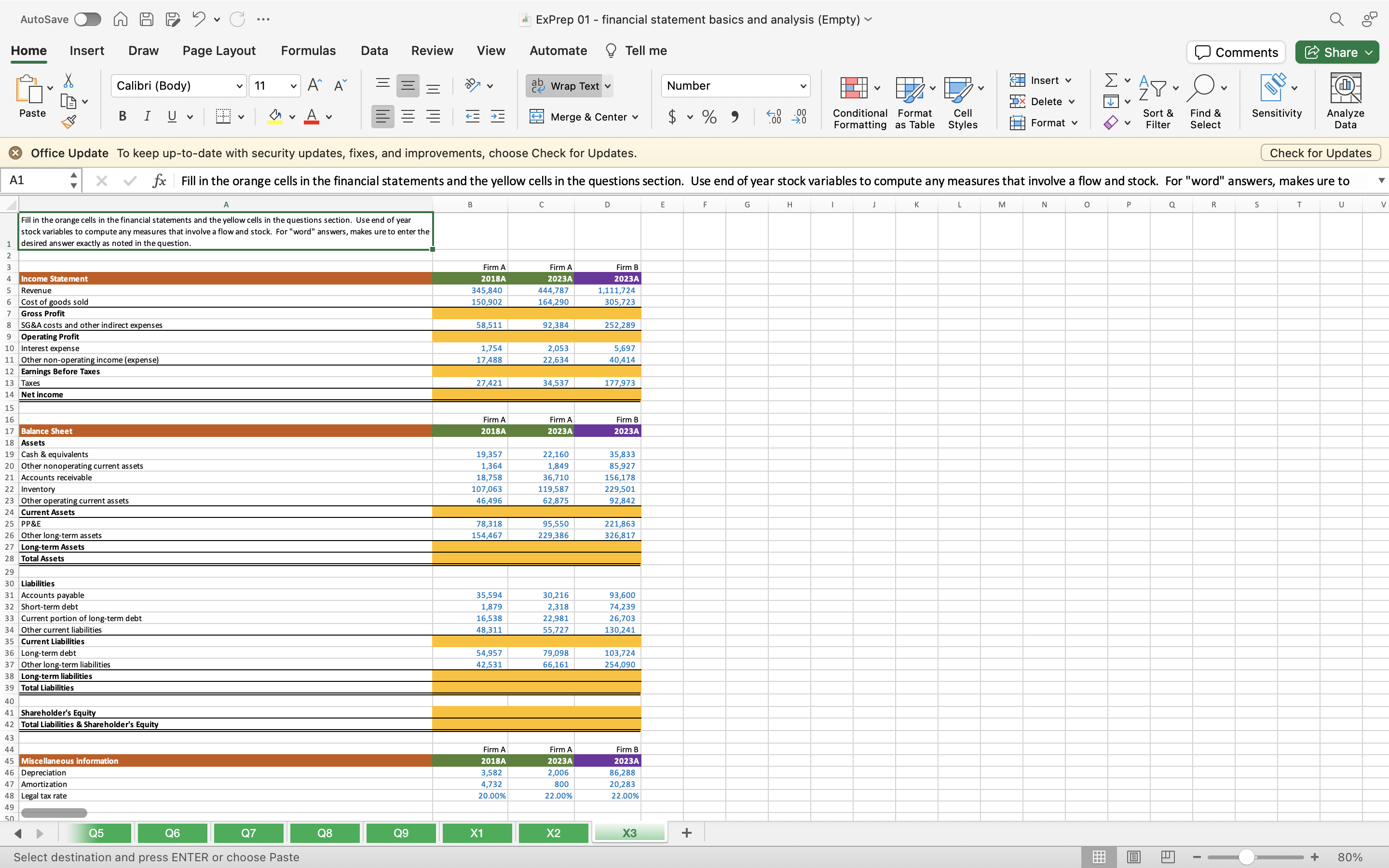The width and height of the screenshot is (1389, 868).
Task: Switch to the Q7 sheet tab
Action: (248, 833)
